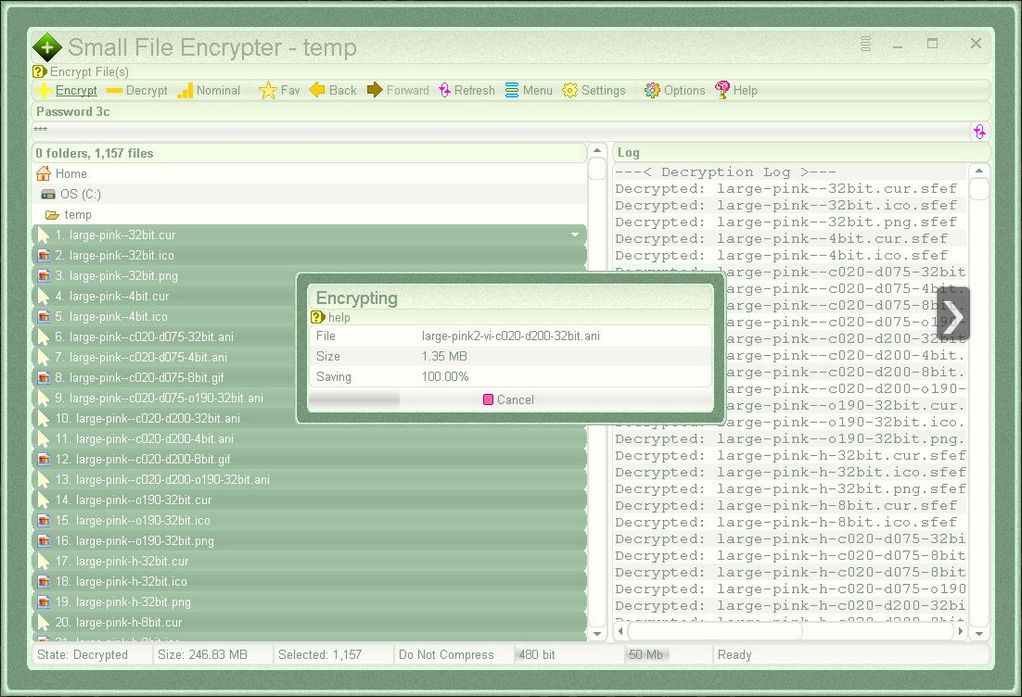Click the 50 Mb status slider
This screenshot has height=697, width=1022.
(666, 655)
